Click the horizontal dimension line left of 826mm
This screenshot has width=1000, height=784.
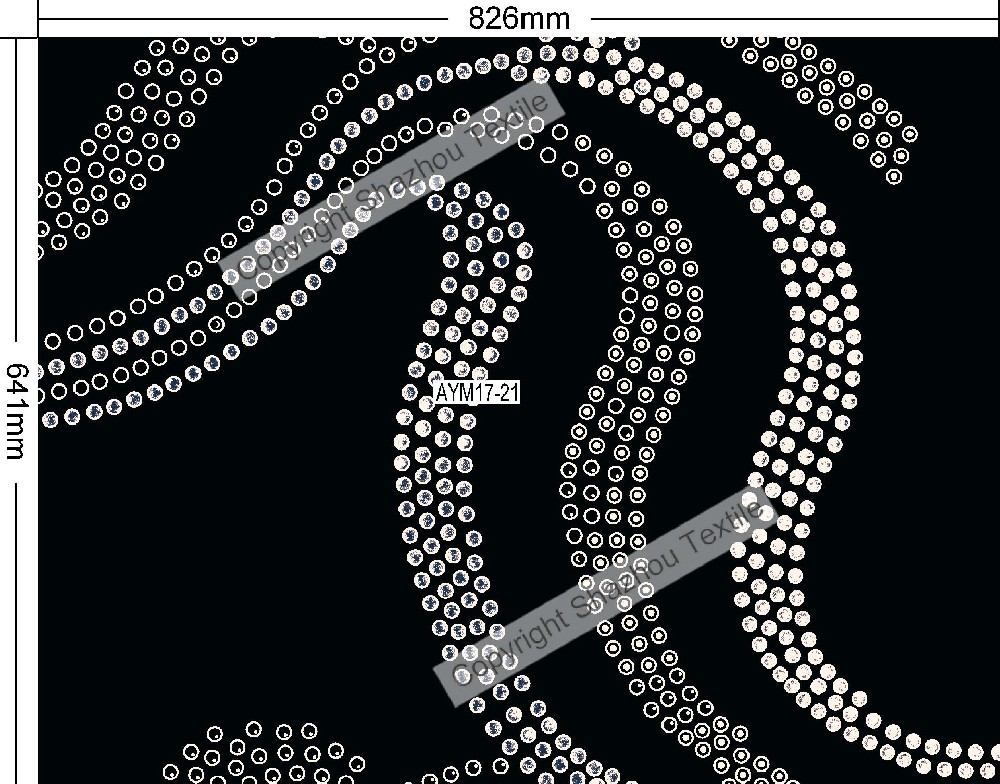[240, 18]
